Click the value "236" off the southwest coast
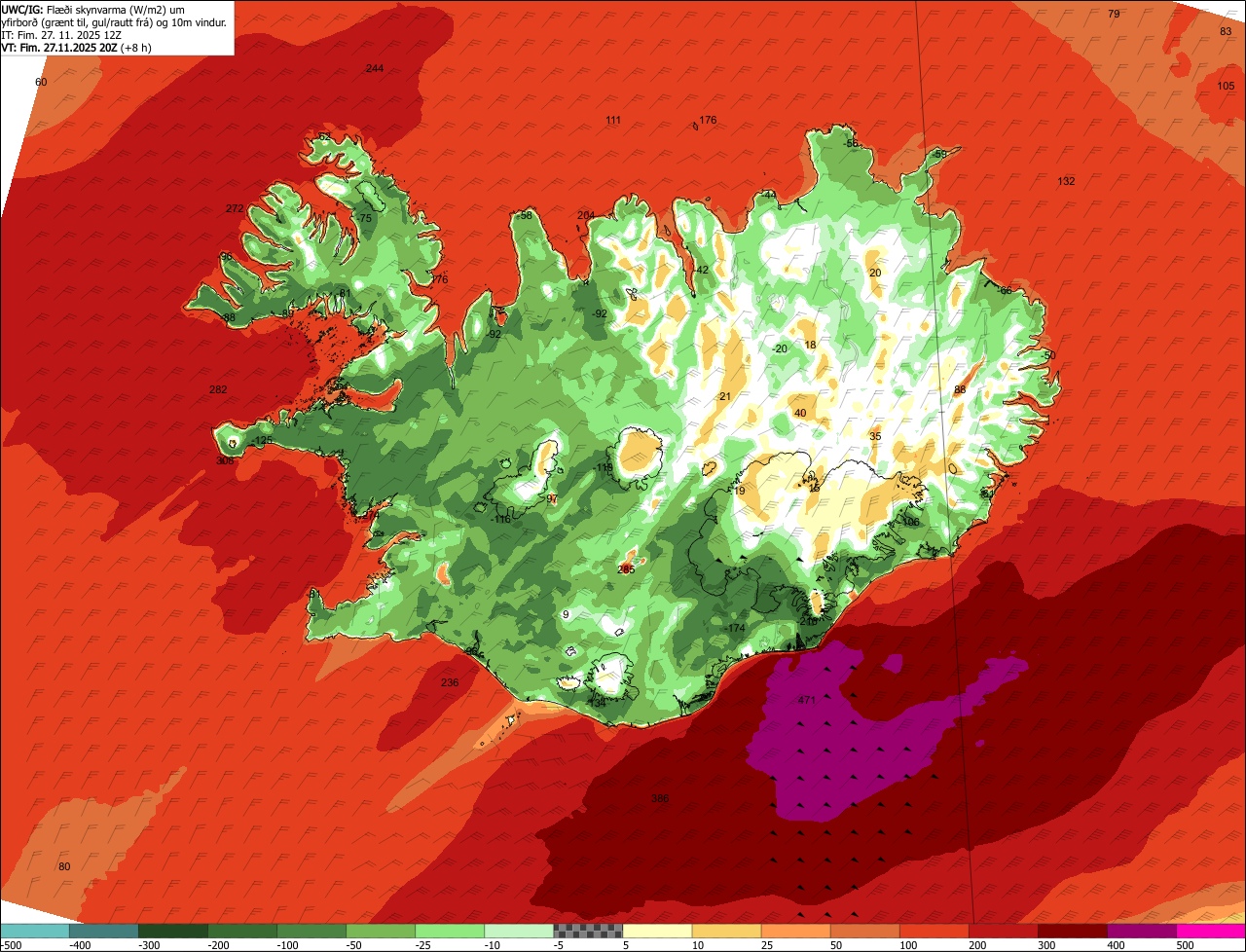This screenshot has height=952, width=1246. pos(450,683)
